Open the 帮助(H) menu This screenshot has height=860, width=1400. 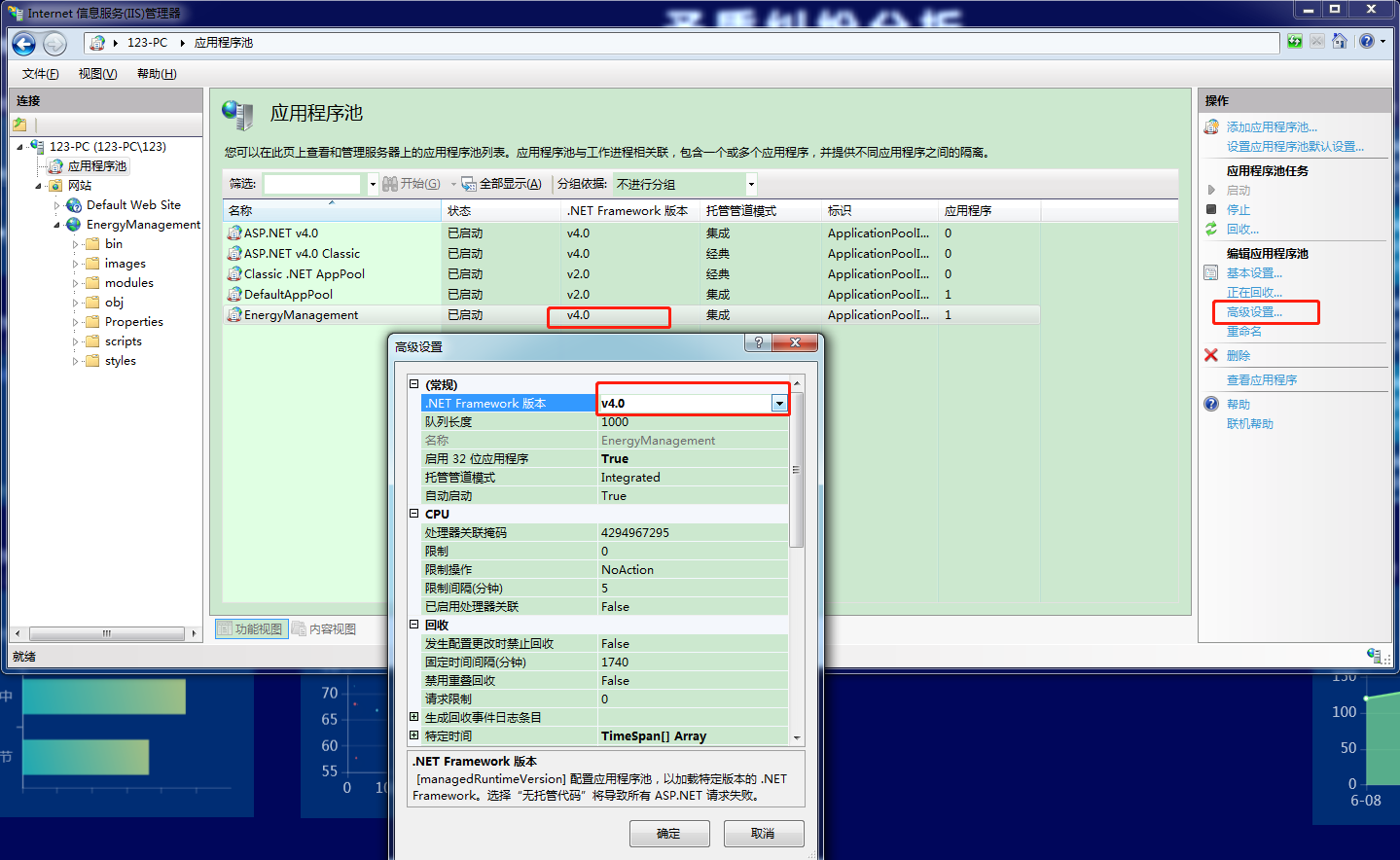(157, 74)
